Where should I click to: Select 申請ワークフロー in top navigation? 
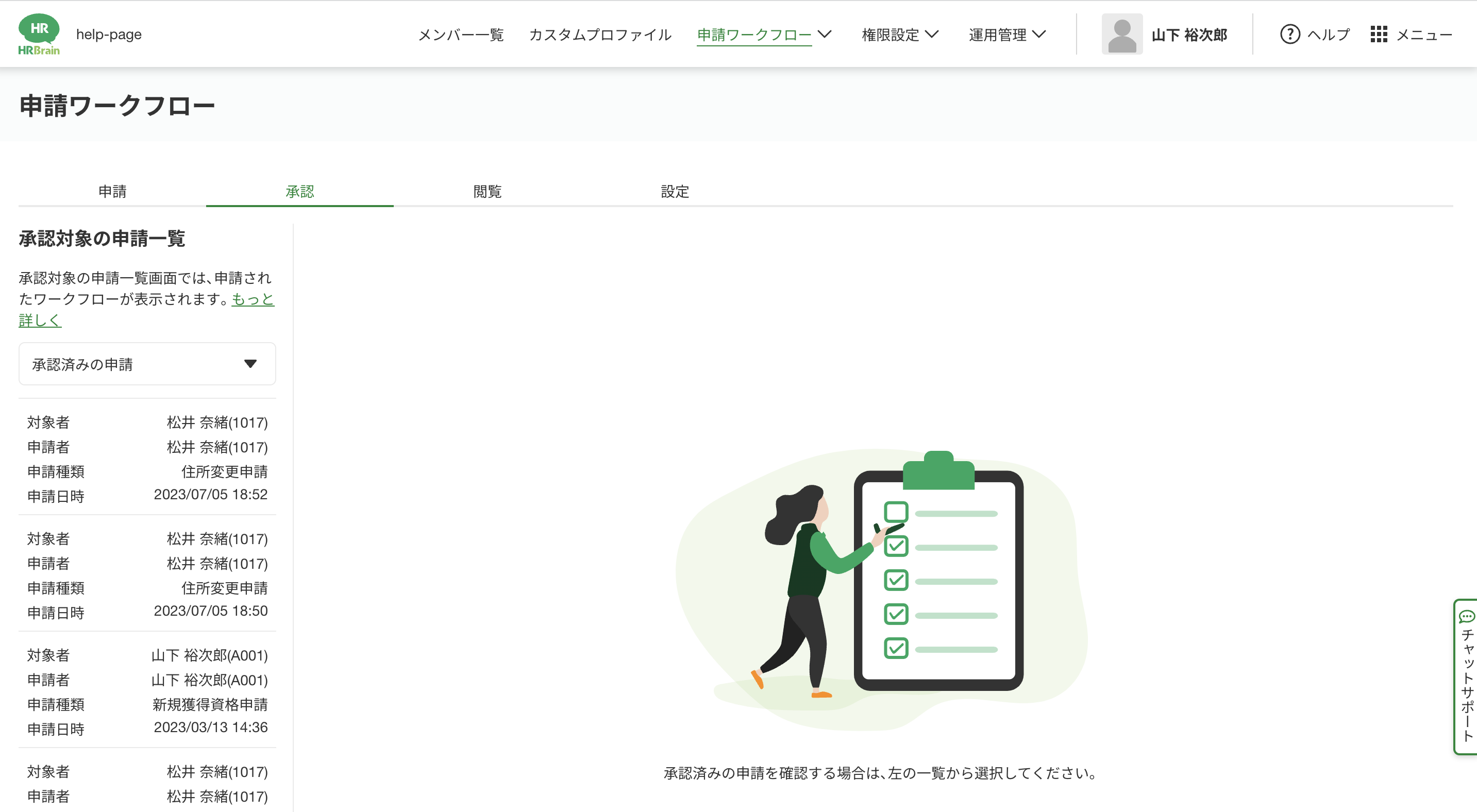(x=754, y=35)
